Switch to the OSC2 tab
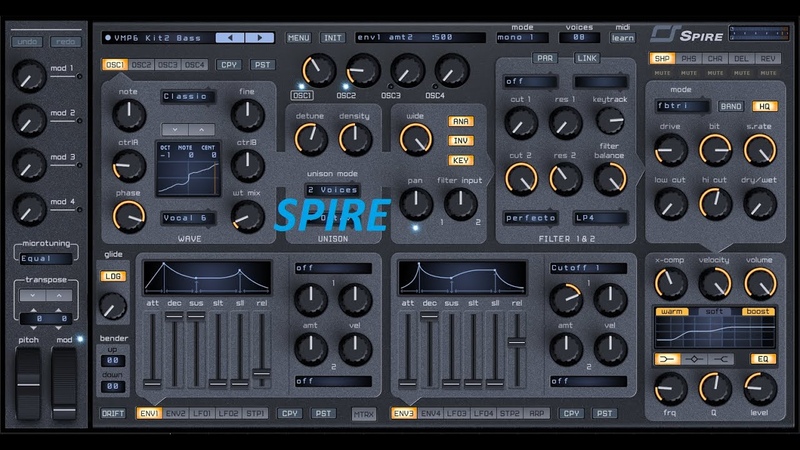The image size is (800, 450). (x=141, y=65)
